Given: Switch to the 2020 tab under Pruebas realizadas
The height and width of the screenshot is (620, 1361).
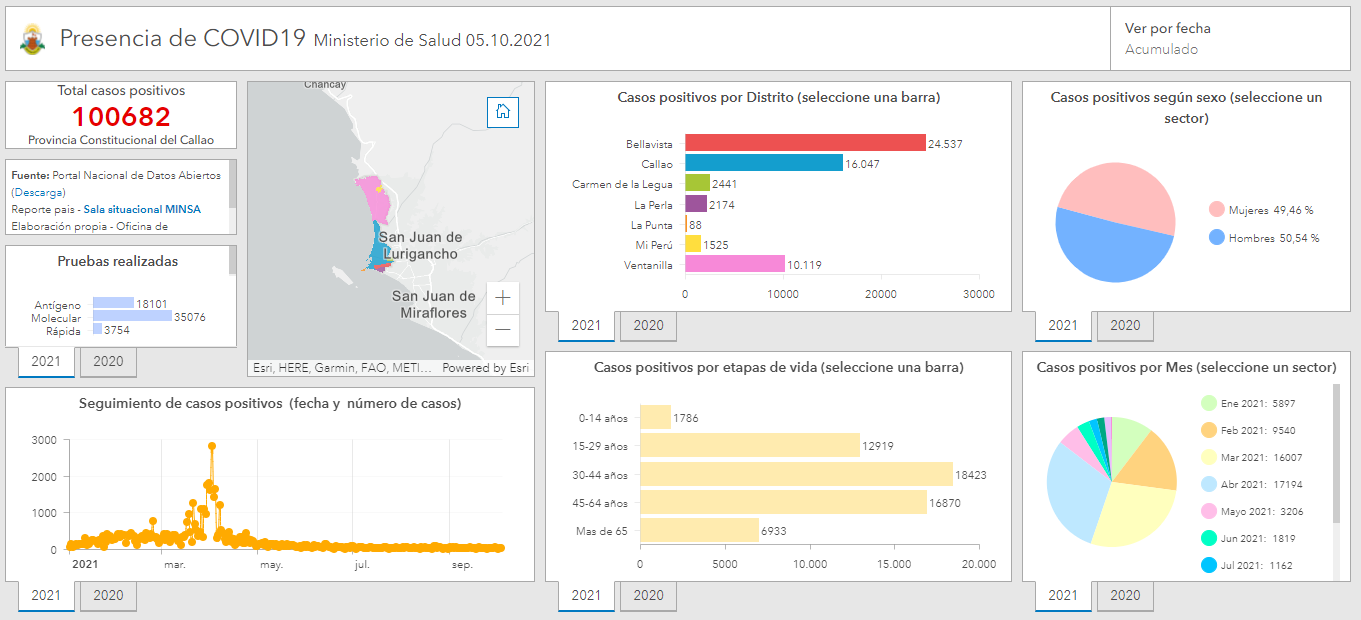Looking at the screenshot, I should pos(107,361).
